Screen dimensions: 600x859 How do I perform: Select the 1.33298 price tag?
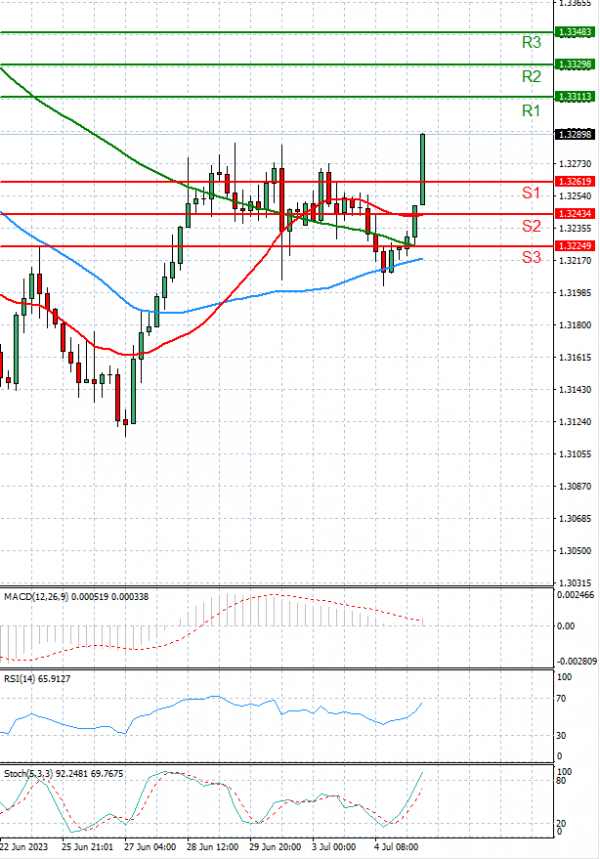pos(574,65)
